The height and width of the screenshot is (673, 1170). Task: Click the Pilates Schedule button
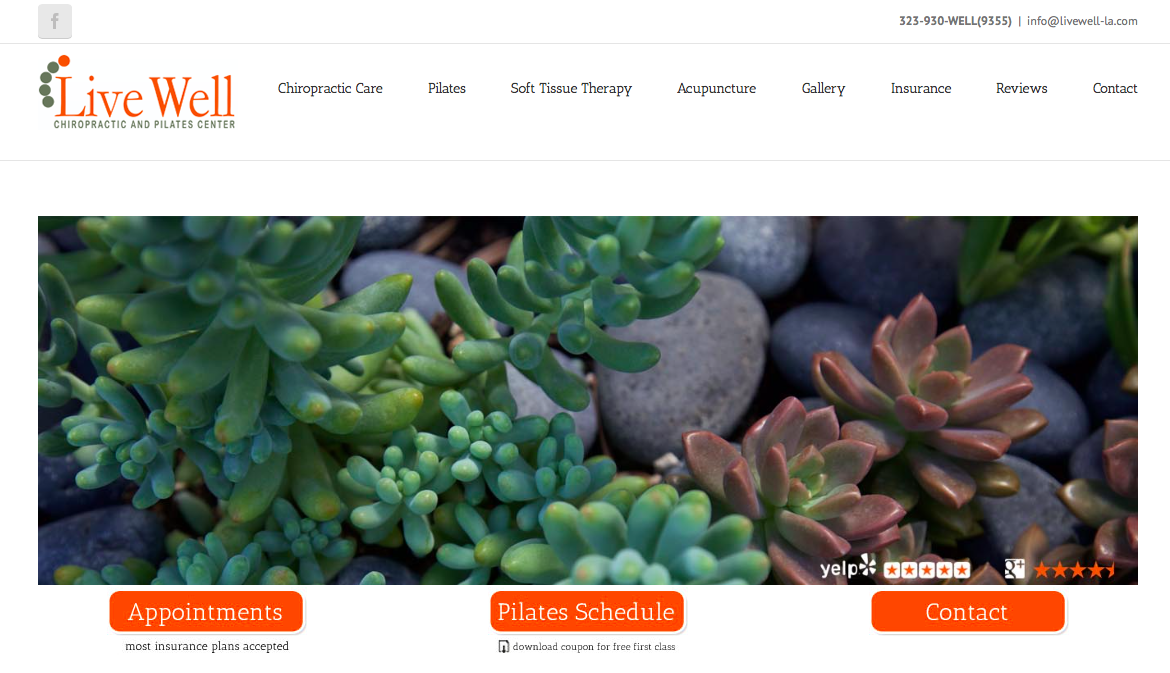[586, 612]
